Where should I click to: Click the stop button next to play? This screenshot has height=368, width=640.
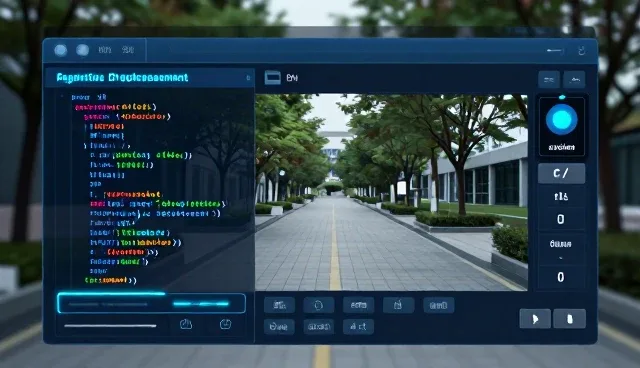coord(569,319)
